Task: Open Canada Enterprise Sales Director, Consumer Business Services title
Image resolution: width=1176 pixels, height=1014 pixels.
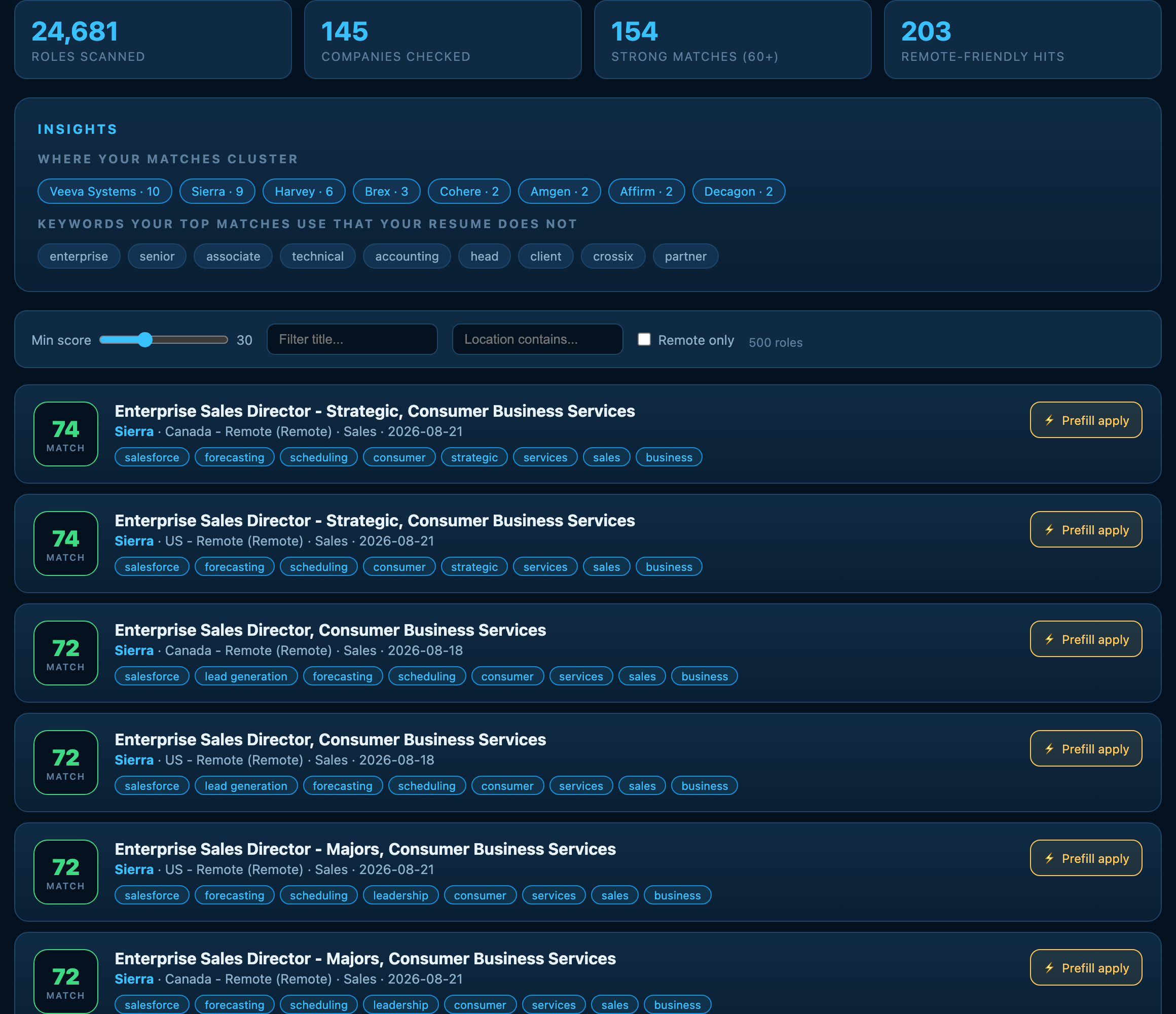Action: point(330,630)
